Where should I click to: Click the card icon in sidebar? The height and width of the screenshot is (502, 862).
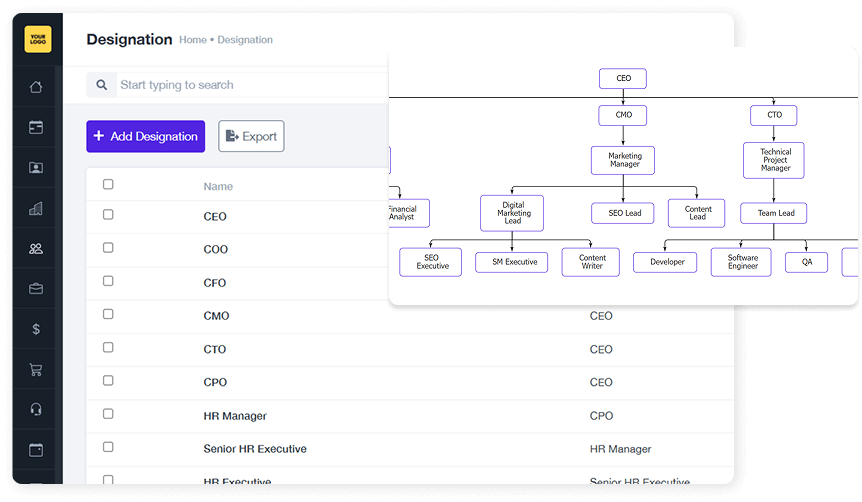pyautogui.click(x=36, y=127)
